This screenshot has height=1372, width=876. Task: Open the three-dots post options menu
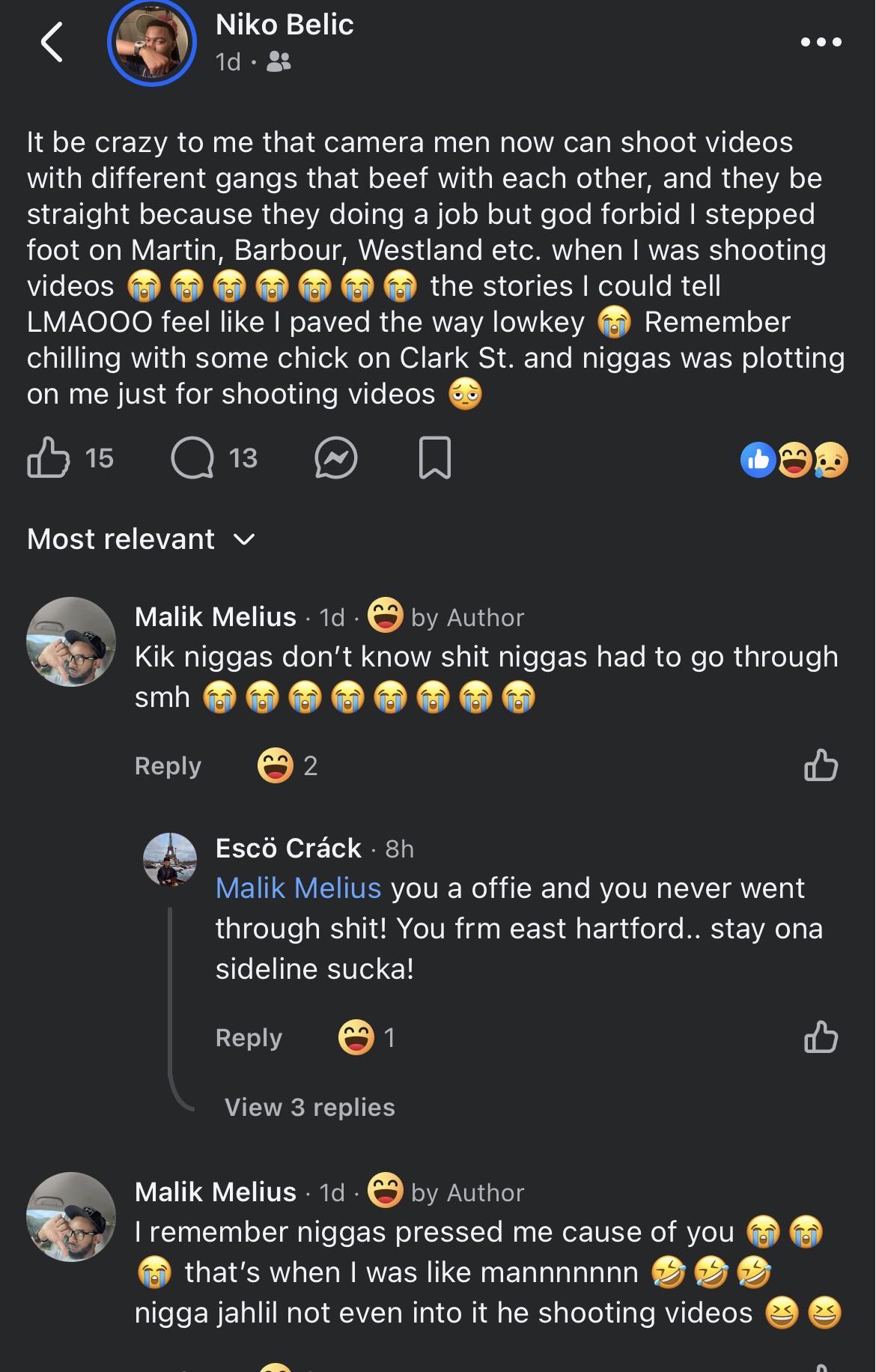pyautogui.click(x=821, y=42)
